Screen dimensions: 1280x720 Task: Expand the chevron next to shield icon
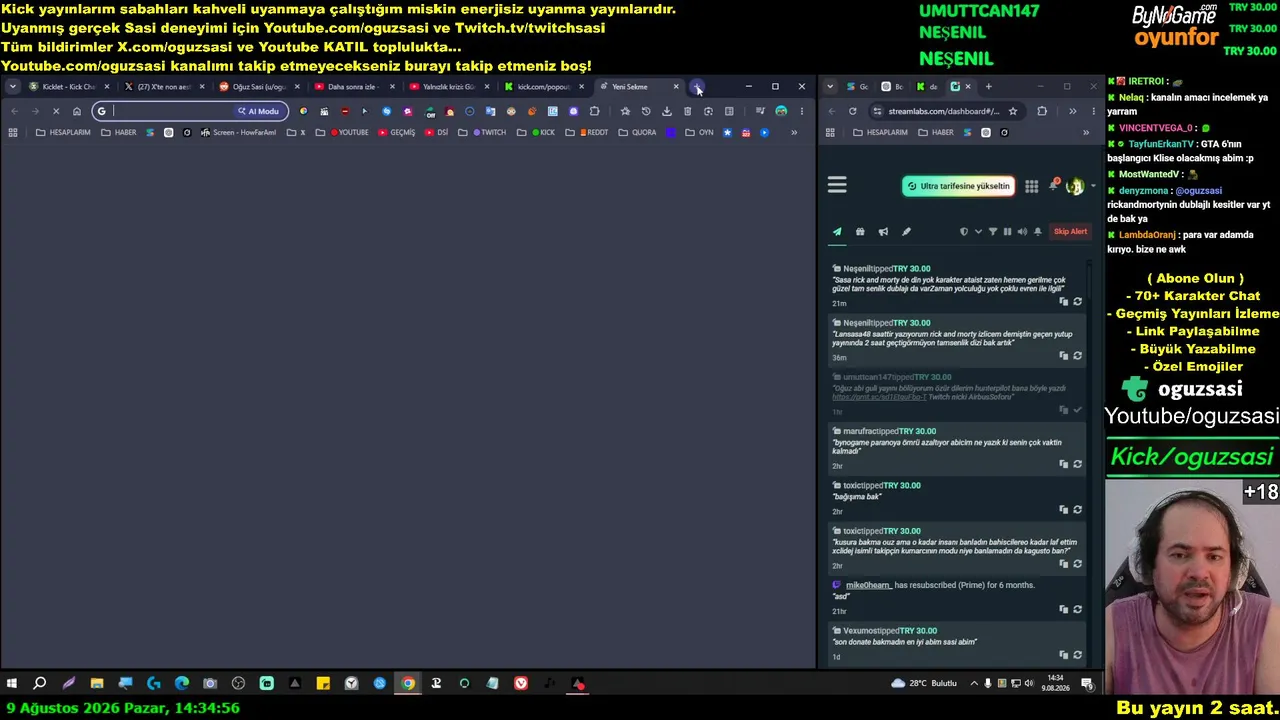[978, 232]
